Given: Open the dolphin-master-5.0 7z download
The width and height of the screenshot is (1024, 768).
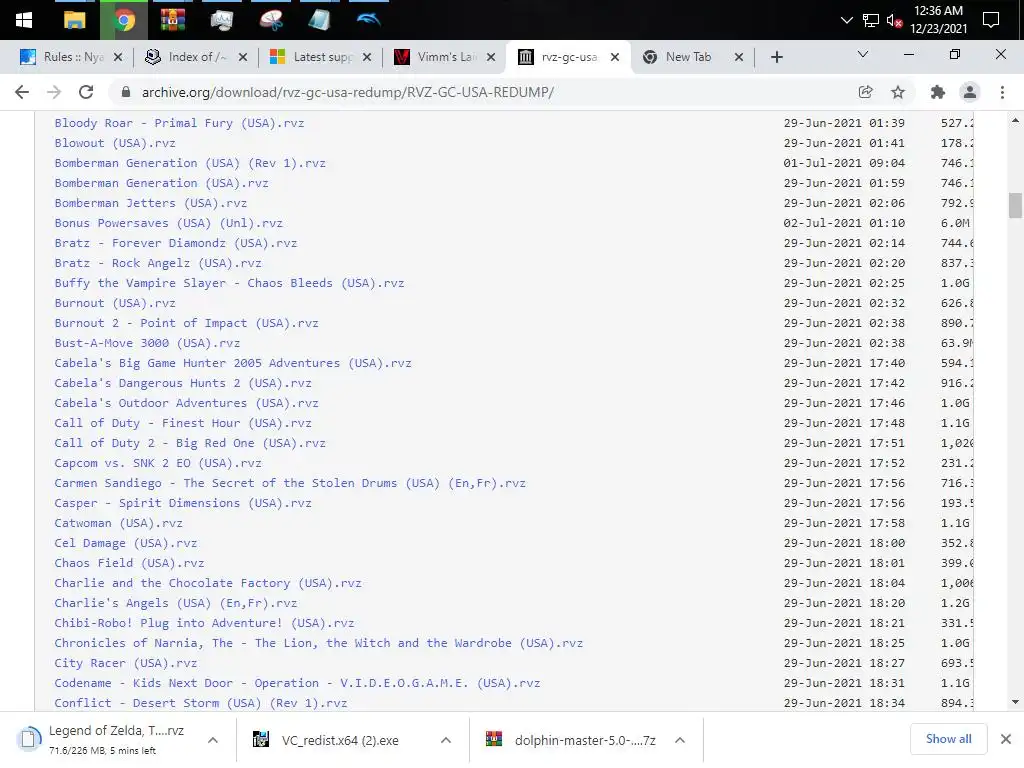Looking at the screenshot, I should tap(573, 740).
